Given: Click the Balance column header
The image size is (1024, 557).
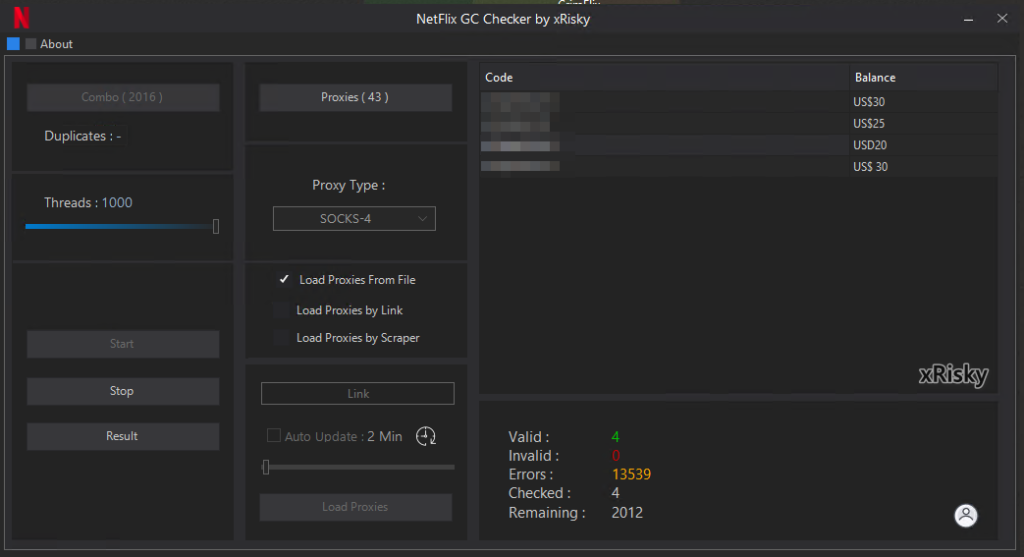Looking at the screenshot, I should (x=923, y=77).
